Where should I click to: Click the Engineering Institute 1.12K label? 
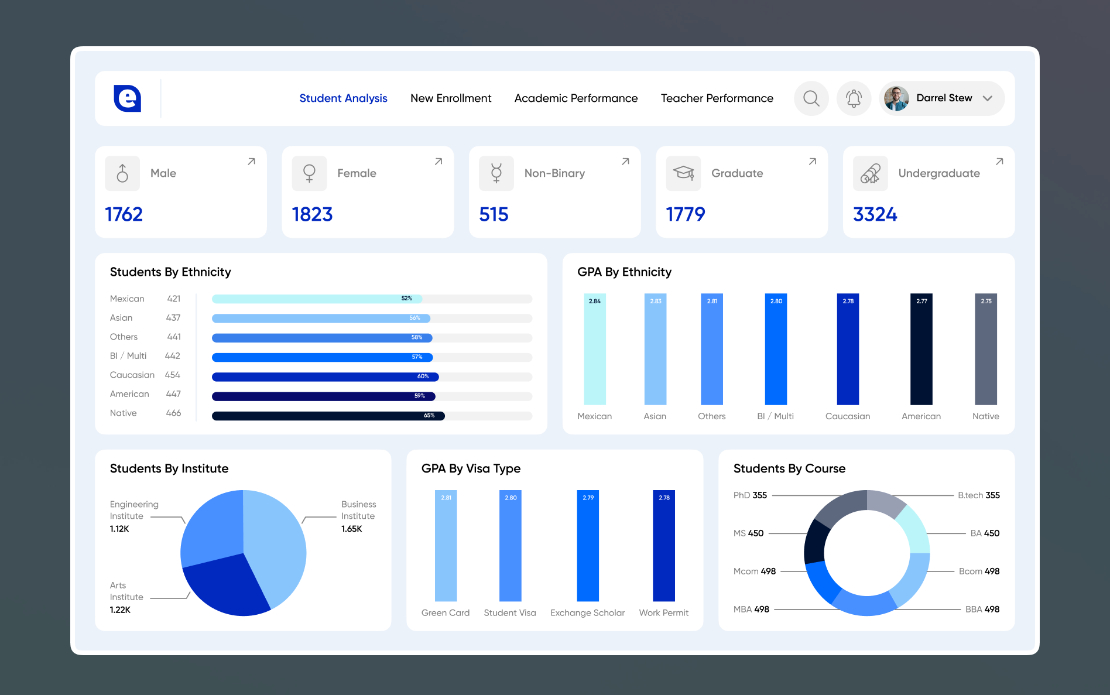pyautogui.click(x=134, y=517)
